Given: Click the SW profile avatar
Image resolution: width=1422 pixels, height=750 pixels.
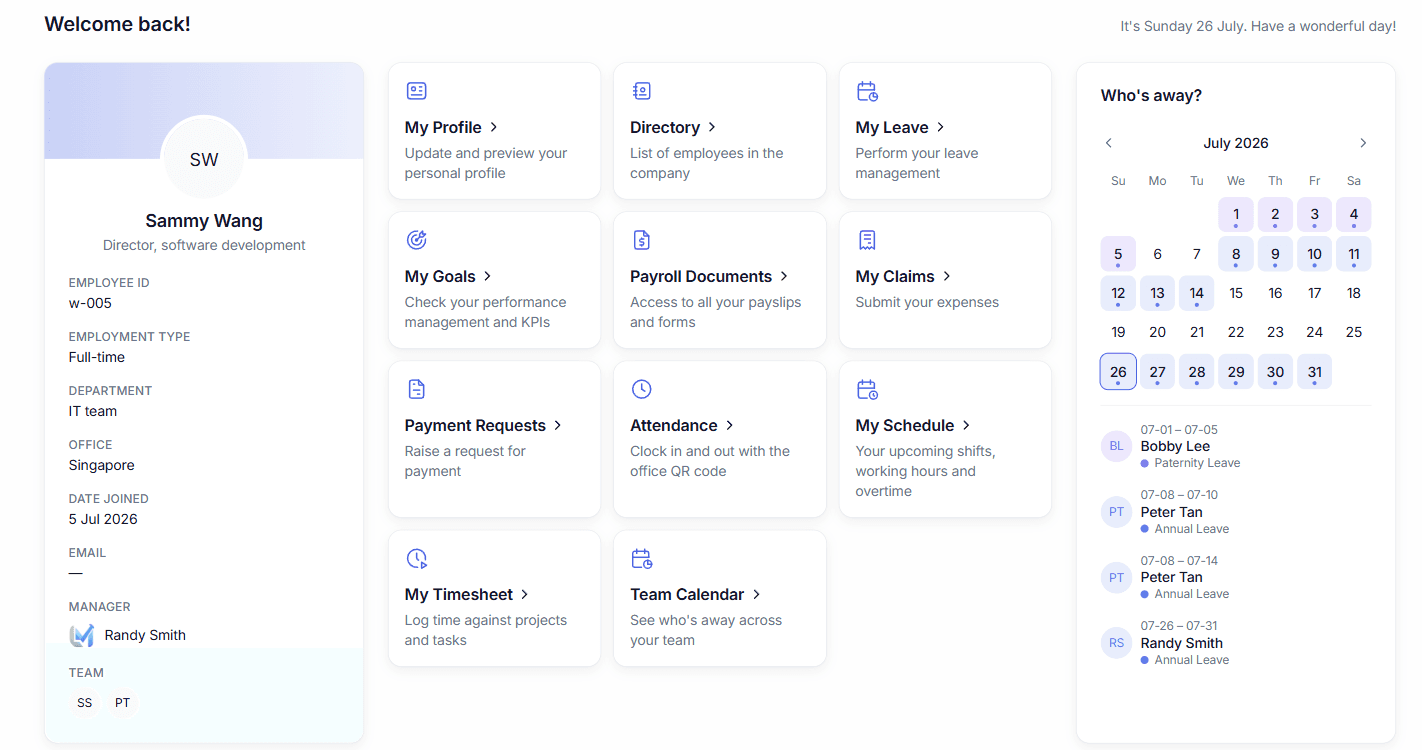Looking at the screenshot, I should click(204, 159).
